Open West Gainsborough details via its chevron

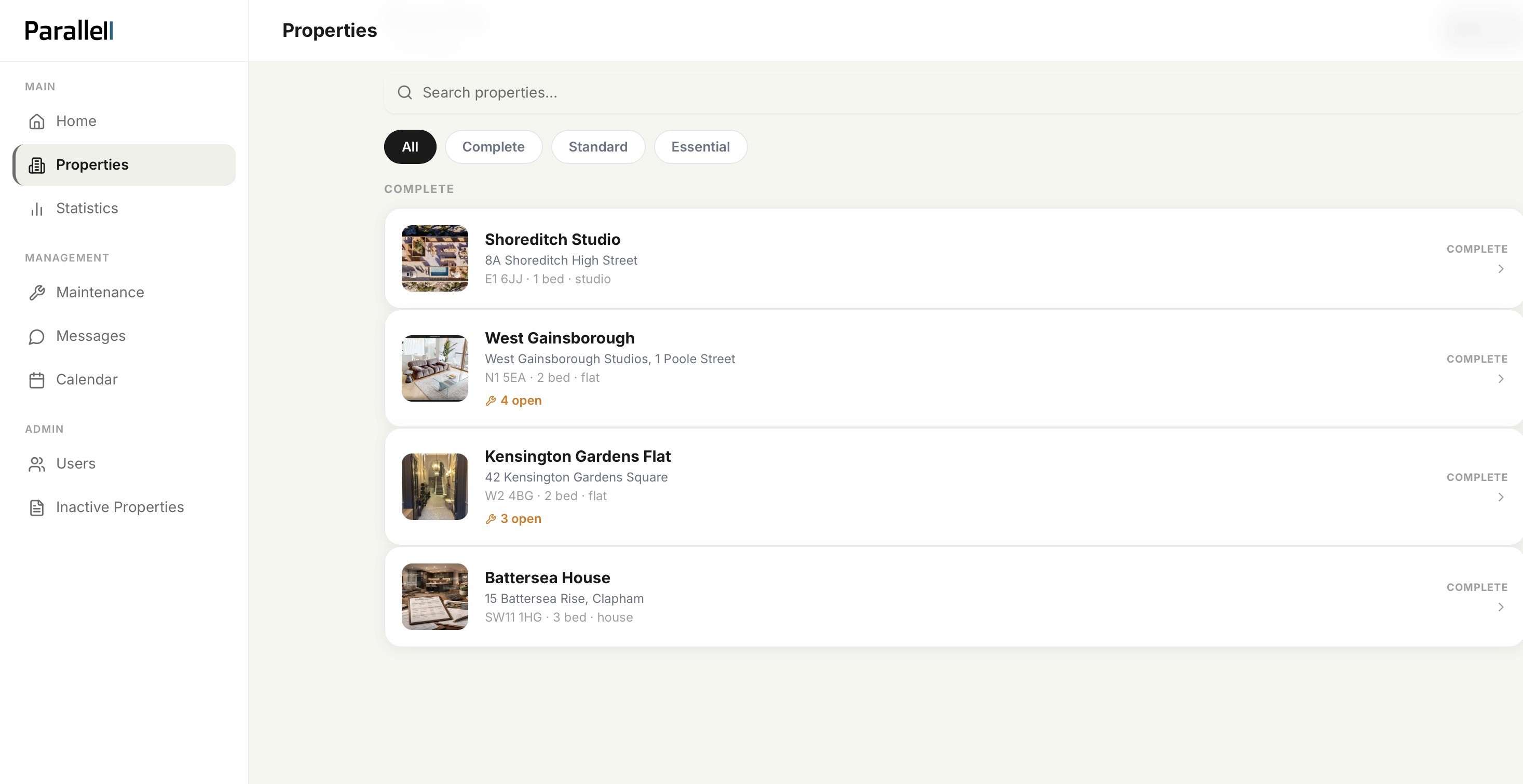pyautogui.click(x=1501, y=379)
